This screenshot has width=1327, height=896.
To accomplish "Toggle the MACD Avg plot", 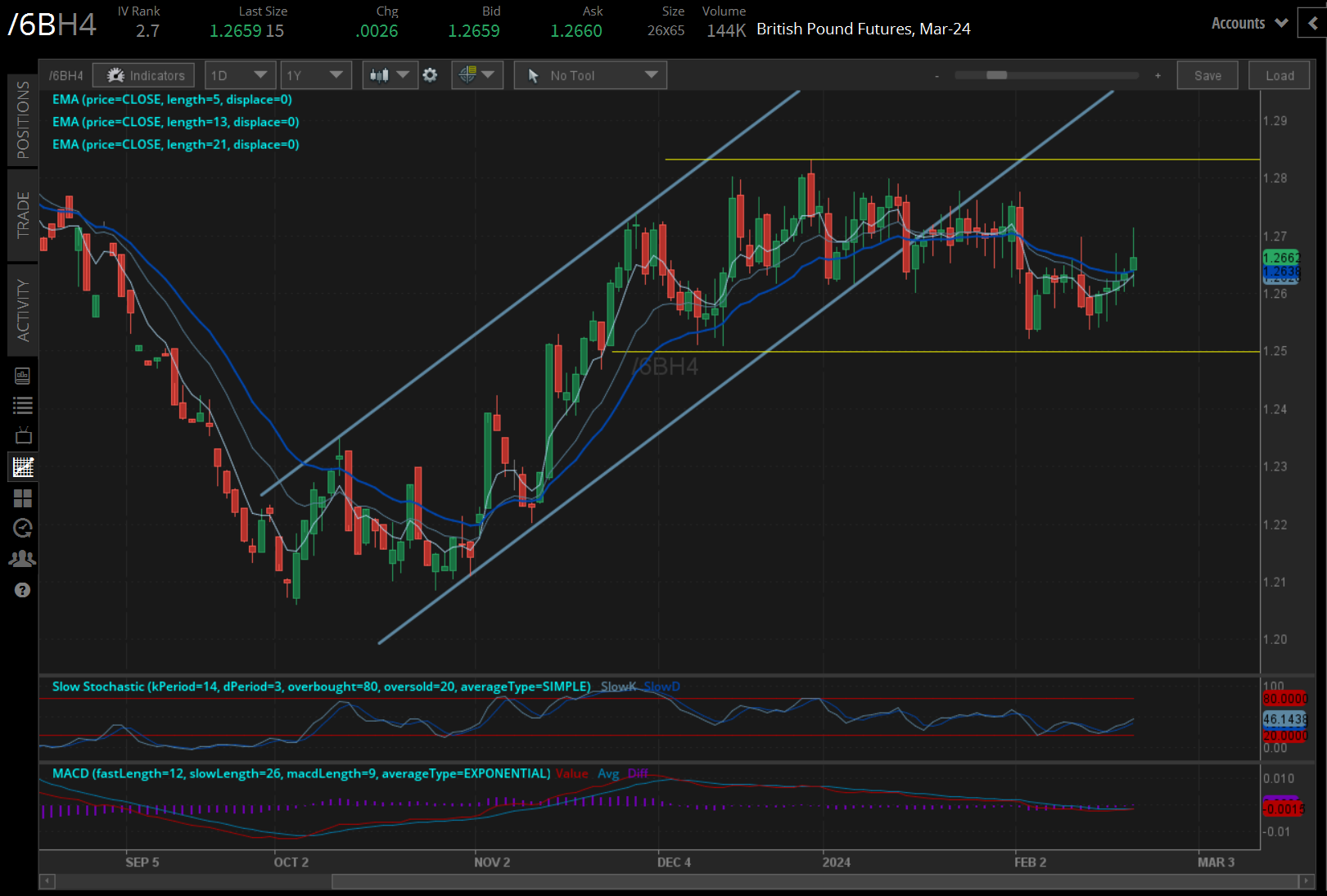I will 609,773.
